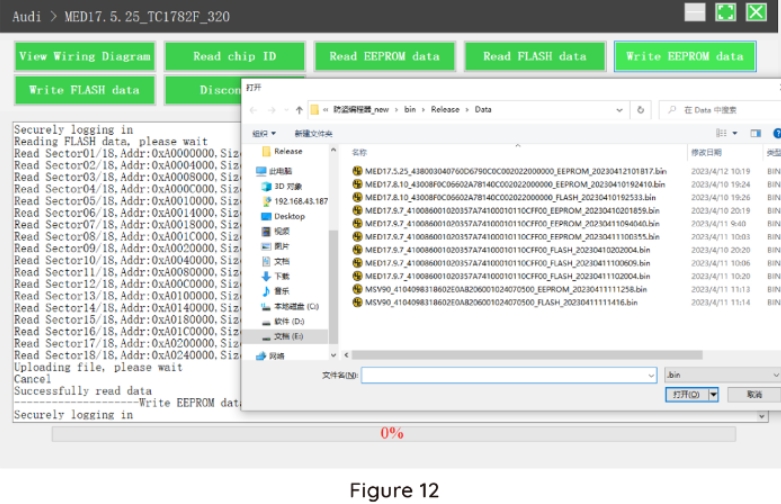Image resolution: width=781 pixels, height=504 pixels.
Task: Click the Write FLASH data button
Action: [x=85, y=90]
